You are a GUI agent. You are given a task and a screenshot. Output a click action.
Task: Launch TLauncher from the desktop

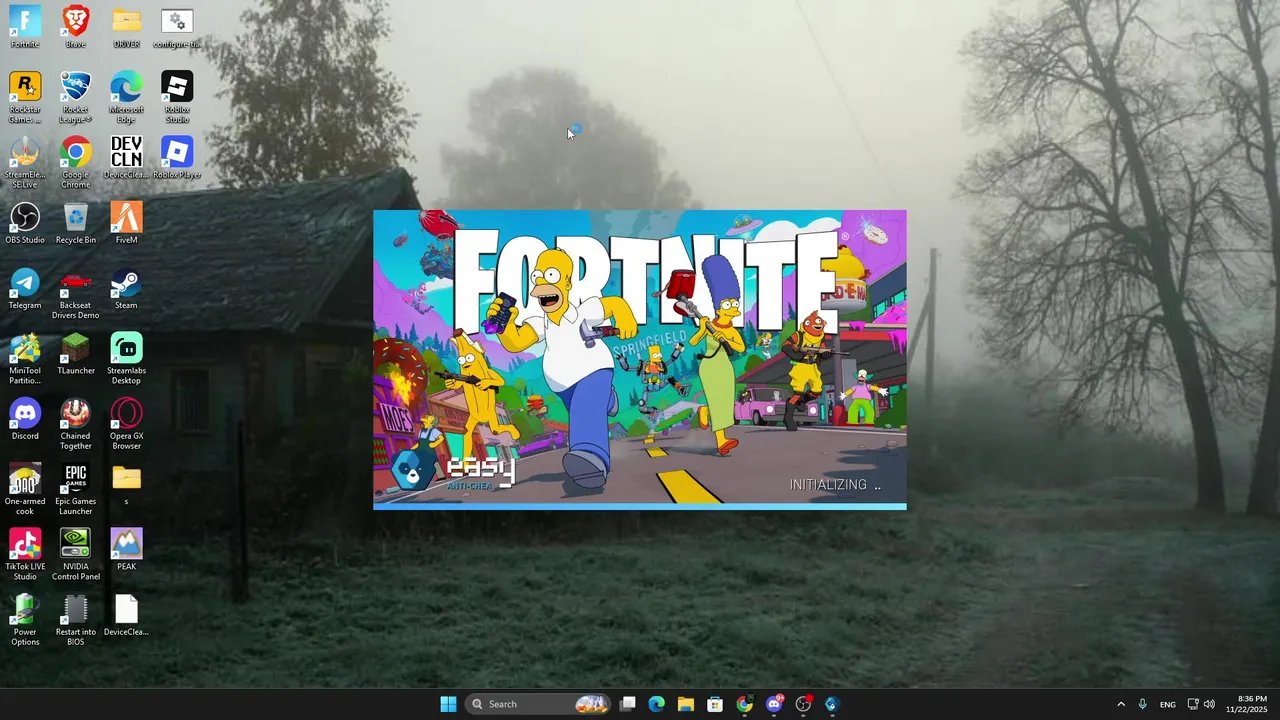[75, 354]
